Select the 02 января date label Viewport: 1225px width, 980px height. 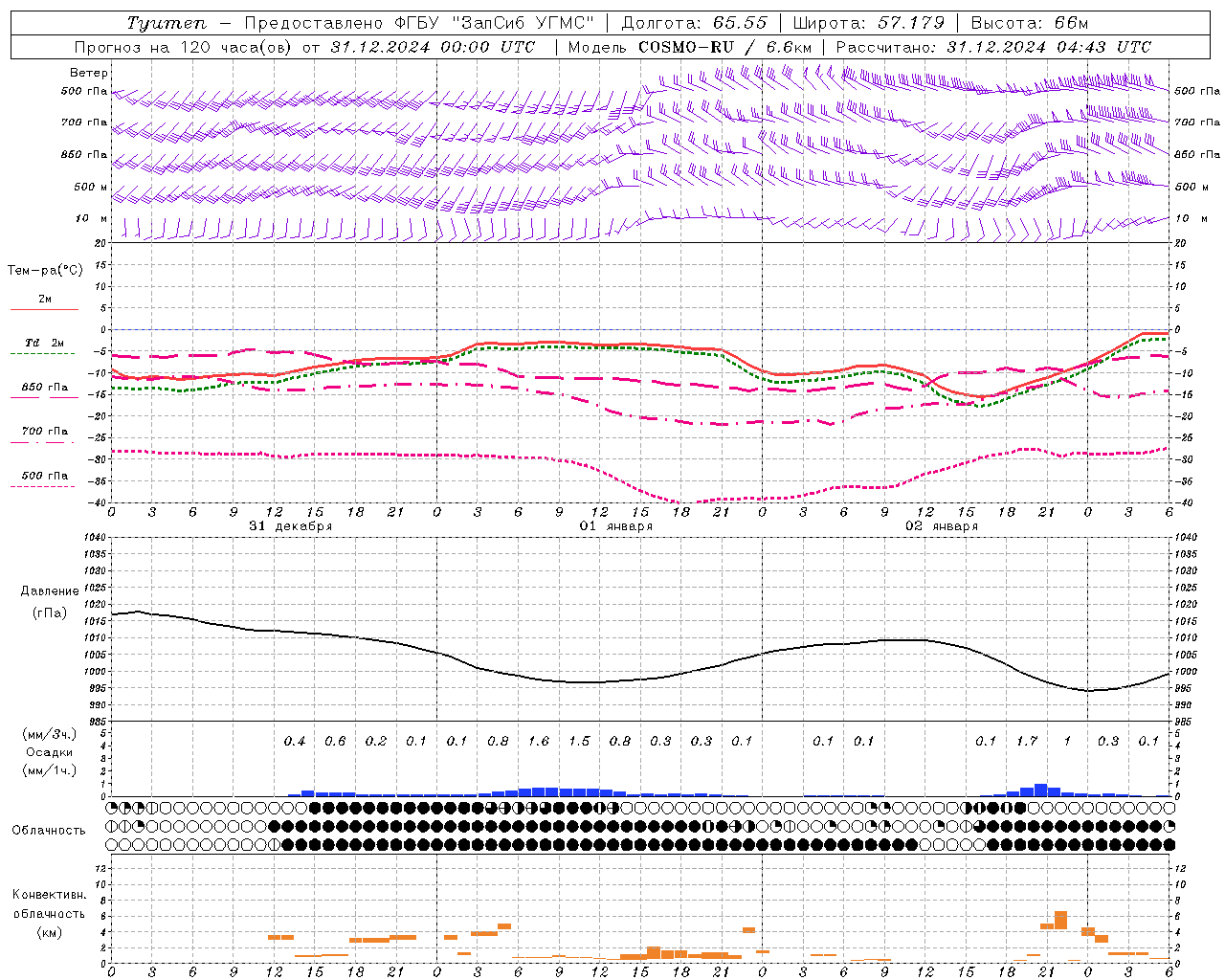click(x=942, y=526)
